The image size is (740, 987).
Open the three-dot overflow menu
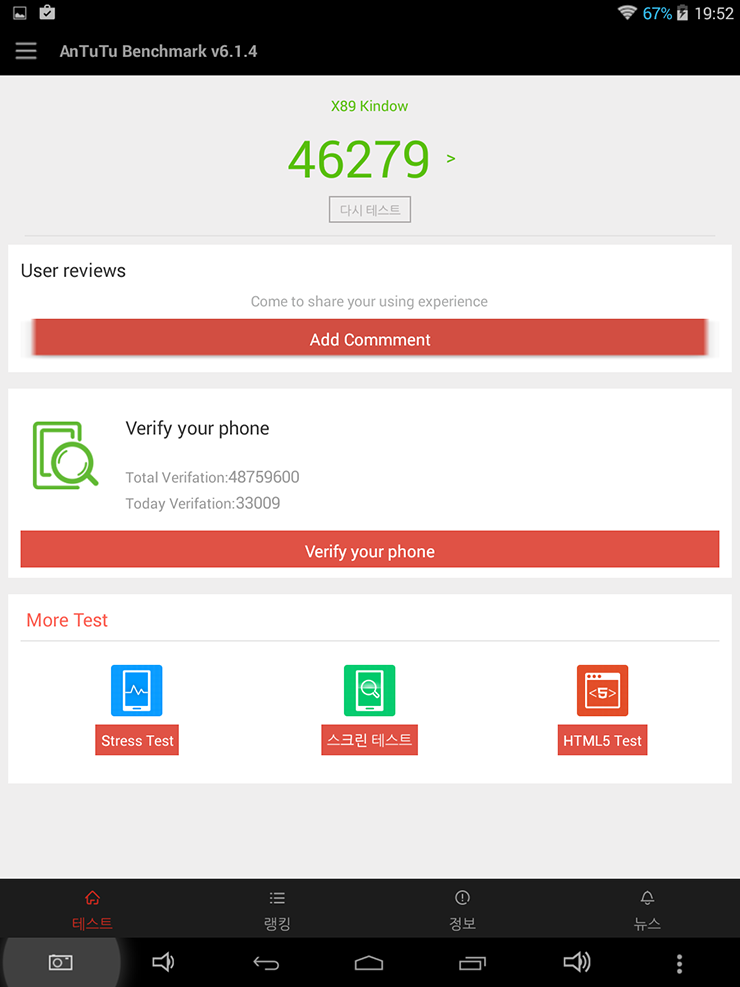pos(679,963)
